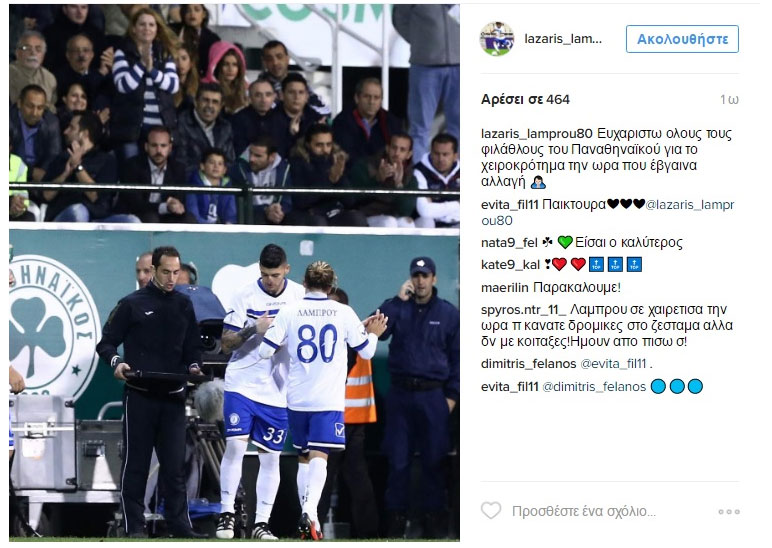This screenshot has width=772, height=548.
Task: Open lazaris_lam... username in post header
Action: point(563,39)
